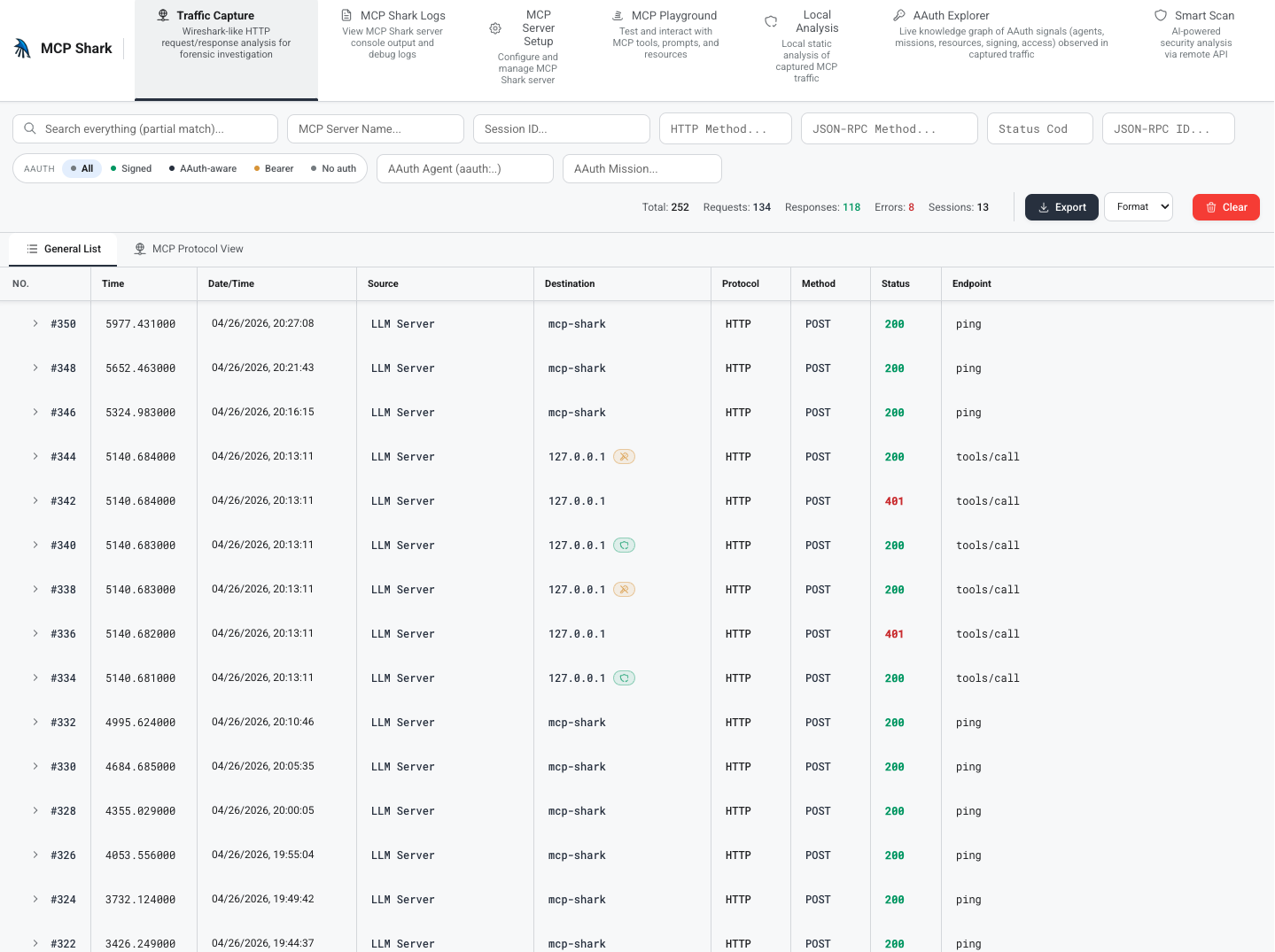Click the AAuth Mission input field

642,168
